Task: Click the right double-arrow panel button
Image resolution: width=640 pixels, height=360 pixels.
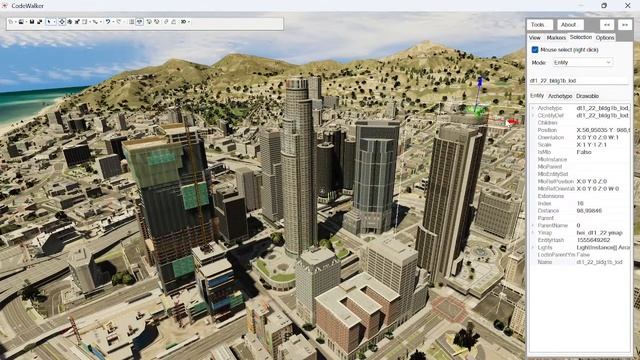Action: tap(624, 24)
